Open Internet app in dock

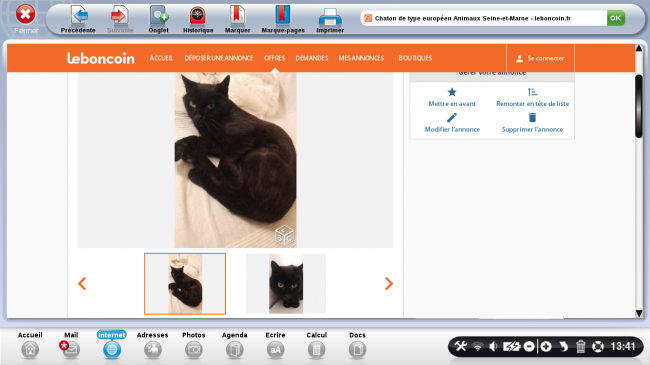click(x=112, y=345)
